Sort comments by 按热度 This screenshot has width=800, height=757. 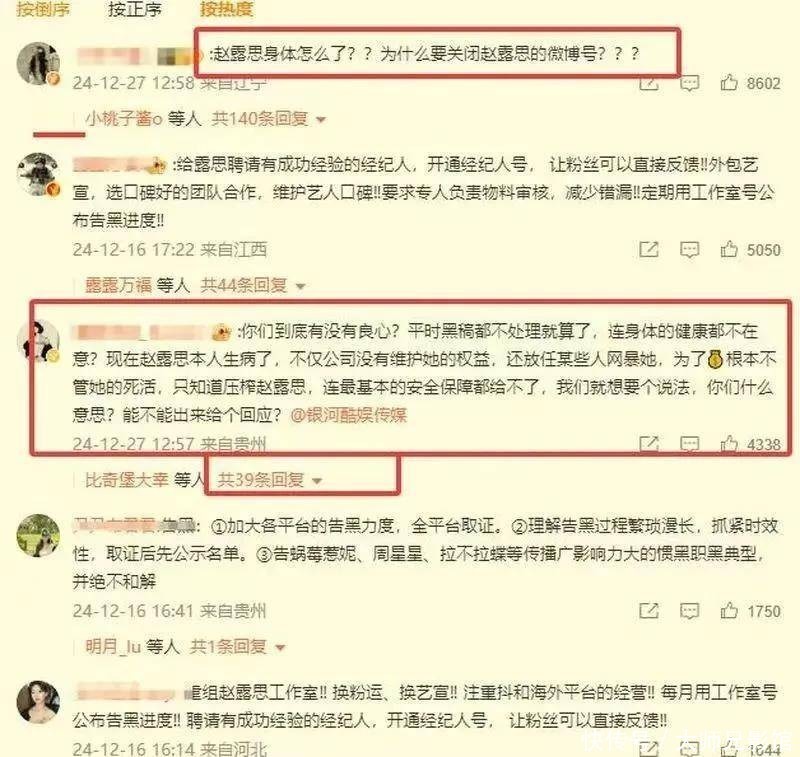[x=227, y=9]
